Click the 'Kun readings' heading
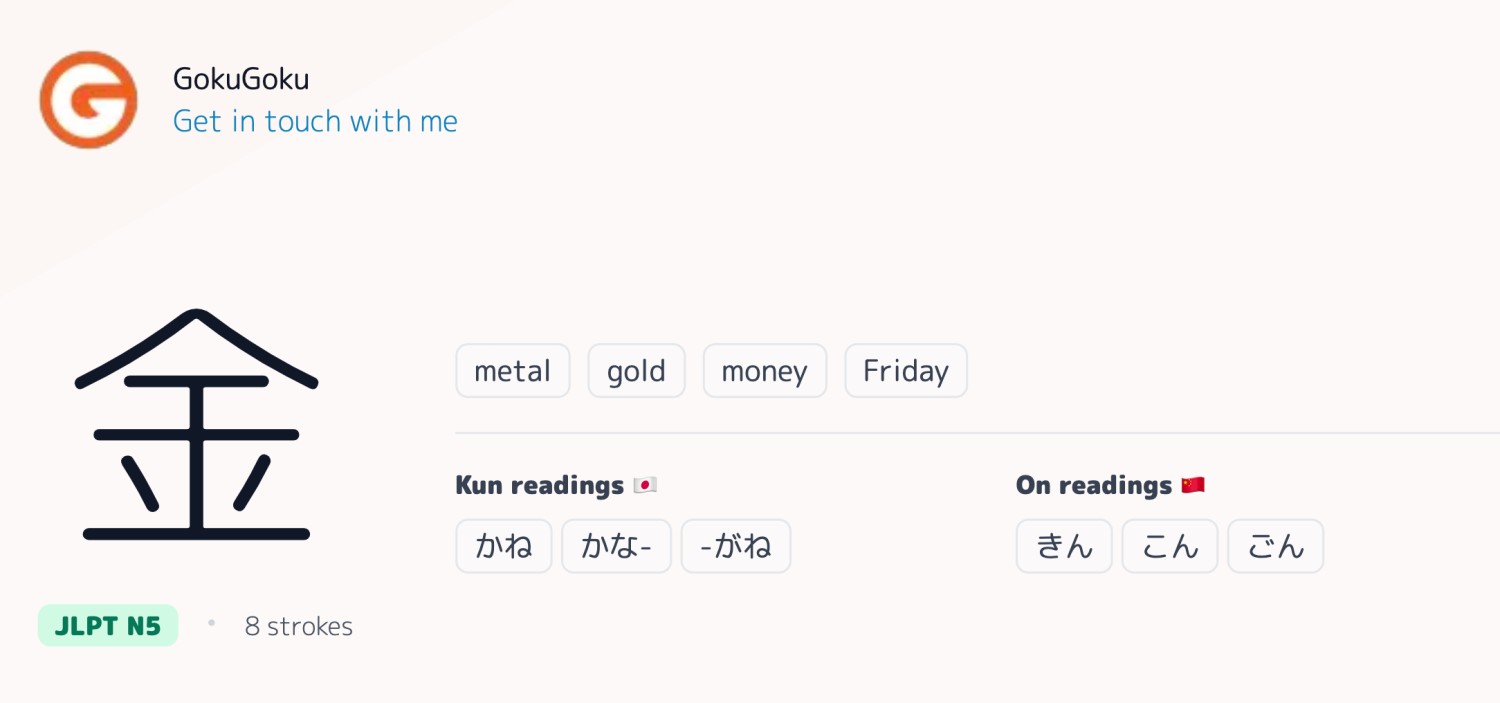The height and width of the screenshot is (703, 1500). [540, 485]
